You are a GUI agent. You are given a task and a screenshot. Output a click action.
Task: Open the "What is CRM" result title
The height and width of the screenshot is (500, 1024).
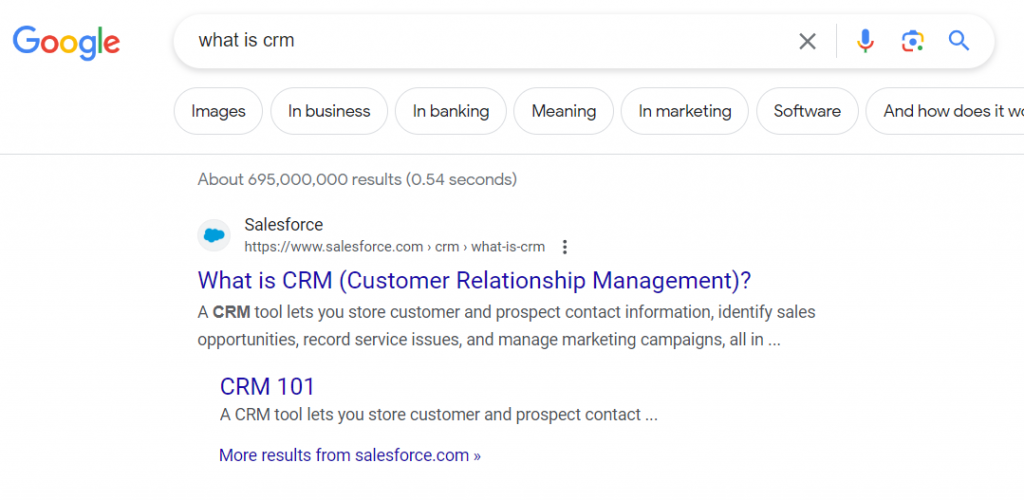tap(474, 280)
